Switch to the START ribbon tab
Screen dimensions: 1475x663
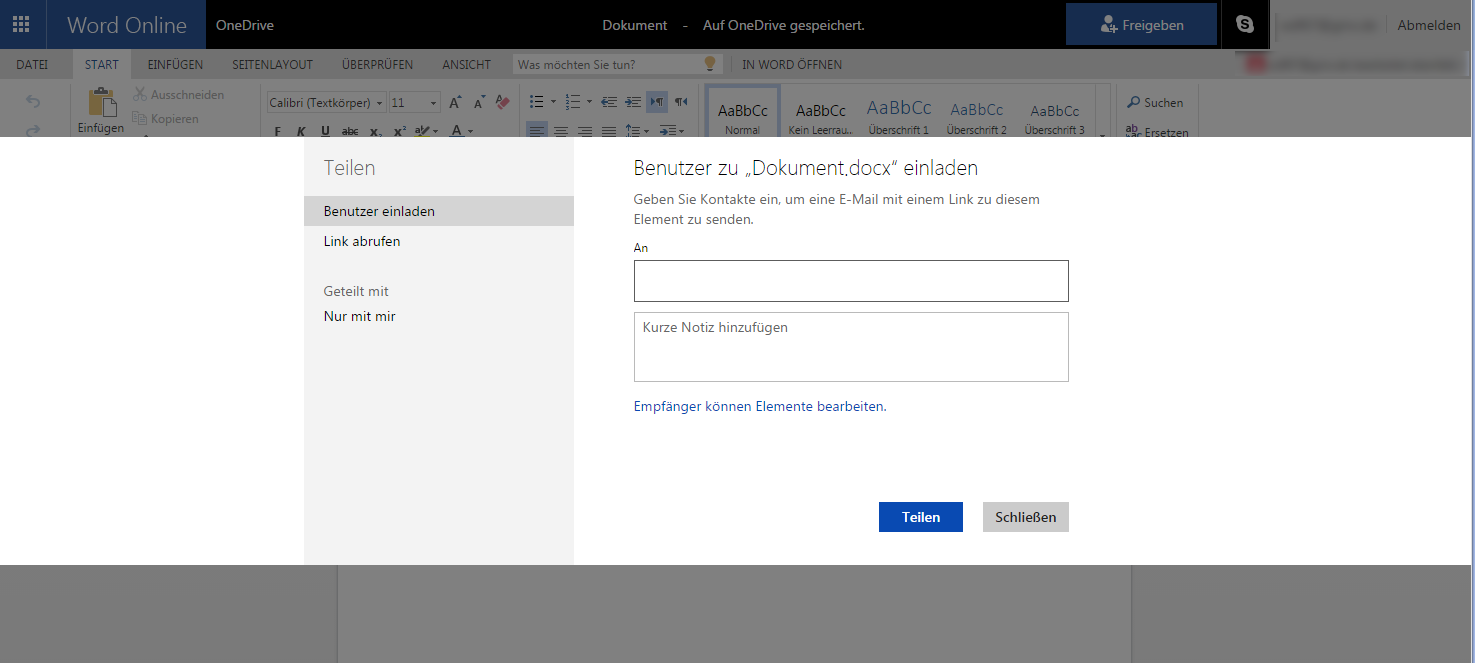[x=102, y=65]
